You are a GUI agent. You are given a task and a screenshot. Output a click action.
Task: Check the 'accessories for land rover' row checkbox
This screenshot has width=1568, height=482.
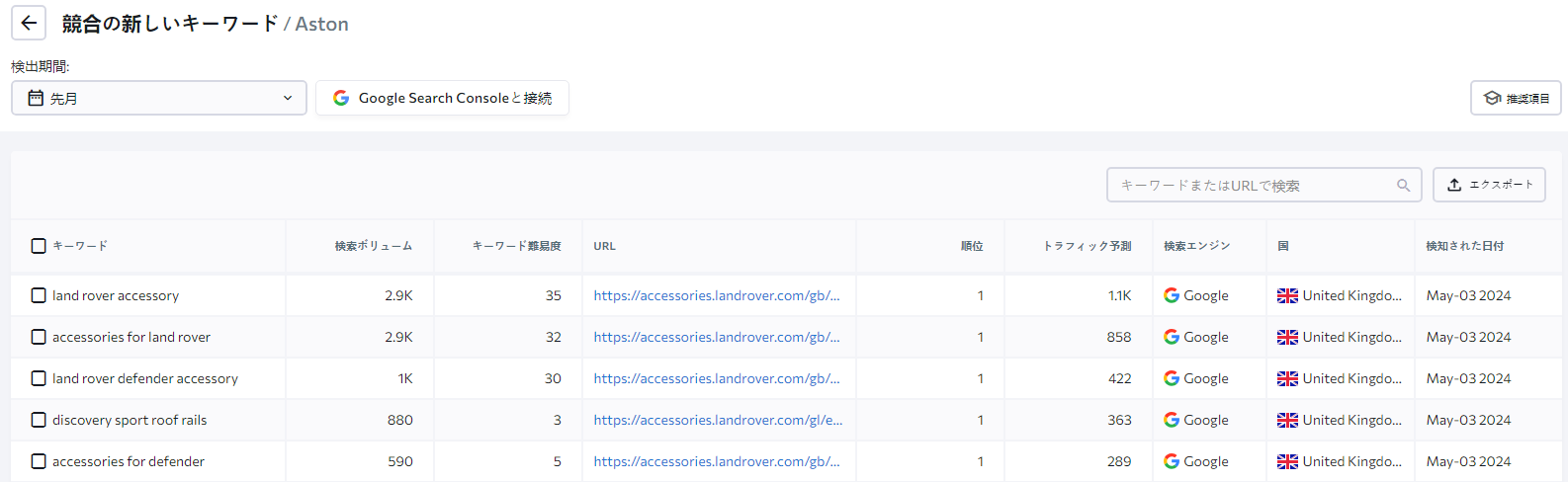click(x=39, y=337)
